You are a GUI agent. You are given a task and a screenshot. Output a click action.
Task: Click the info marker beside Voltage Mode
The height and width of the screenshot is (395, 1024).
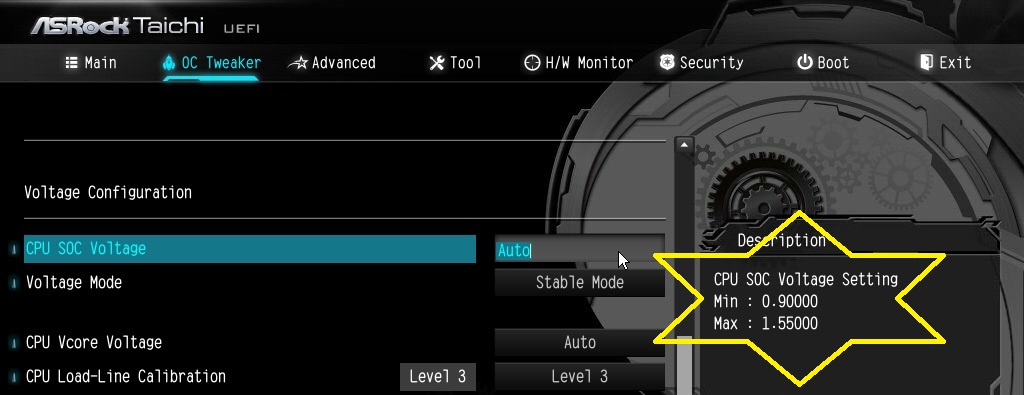click(x=14, y=283)
